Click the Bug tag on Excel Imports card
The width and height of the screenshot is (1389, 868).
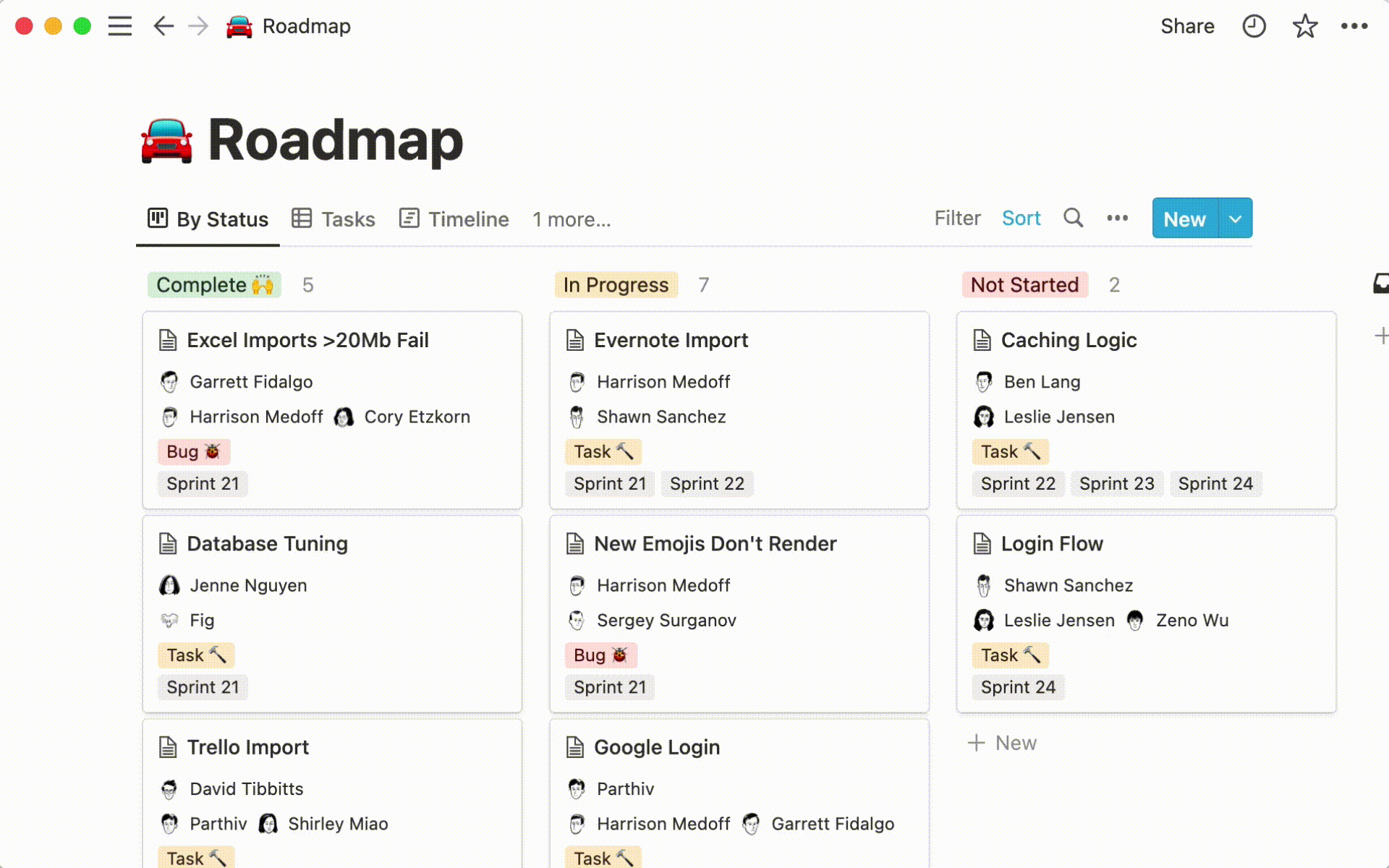point(193,451)
